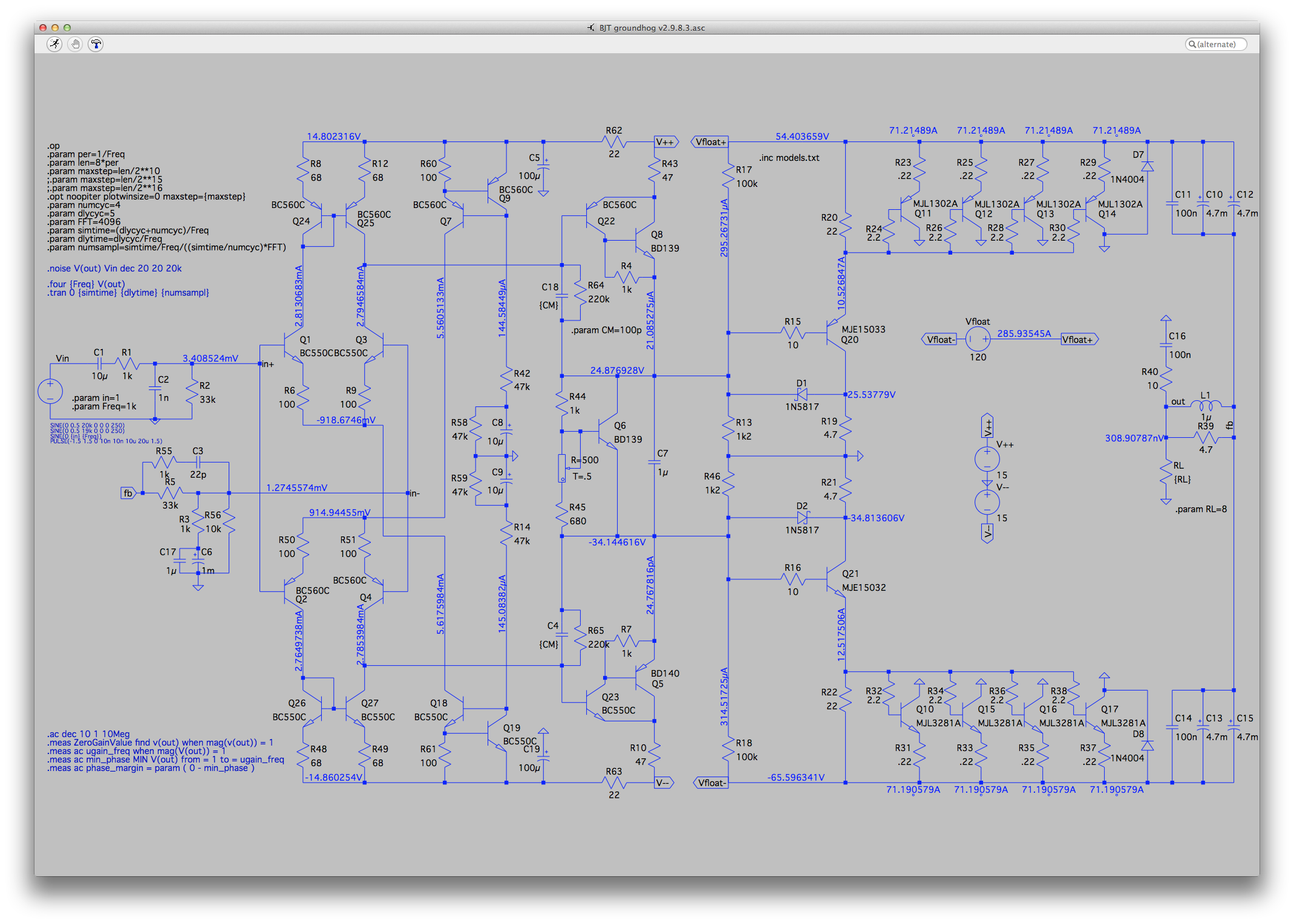
Task: Select the Vin voltage source symbol
Action: coord(50,391)
